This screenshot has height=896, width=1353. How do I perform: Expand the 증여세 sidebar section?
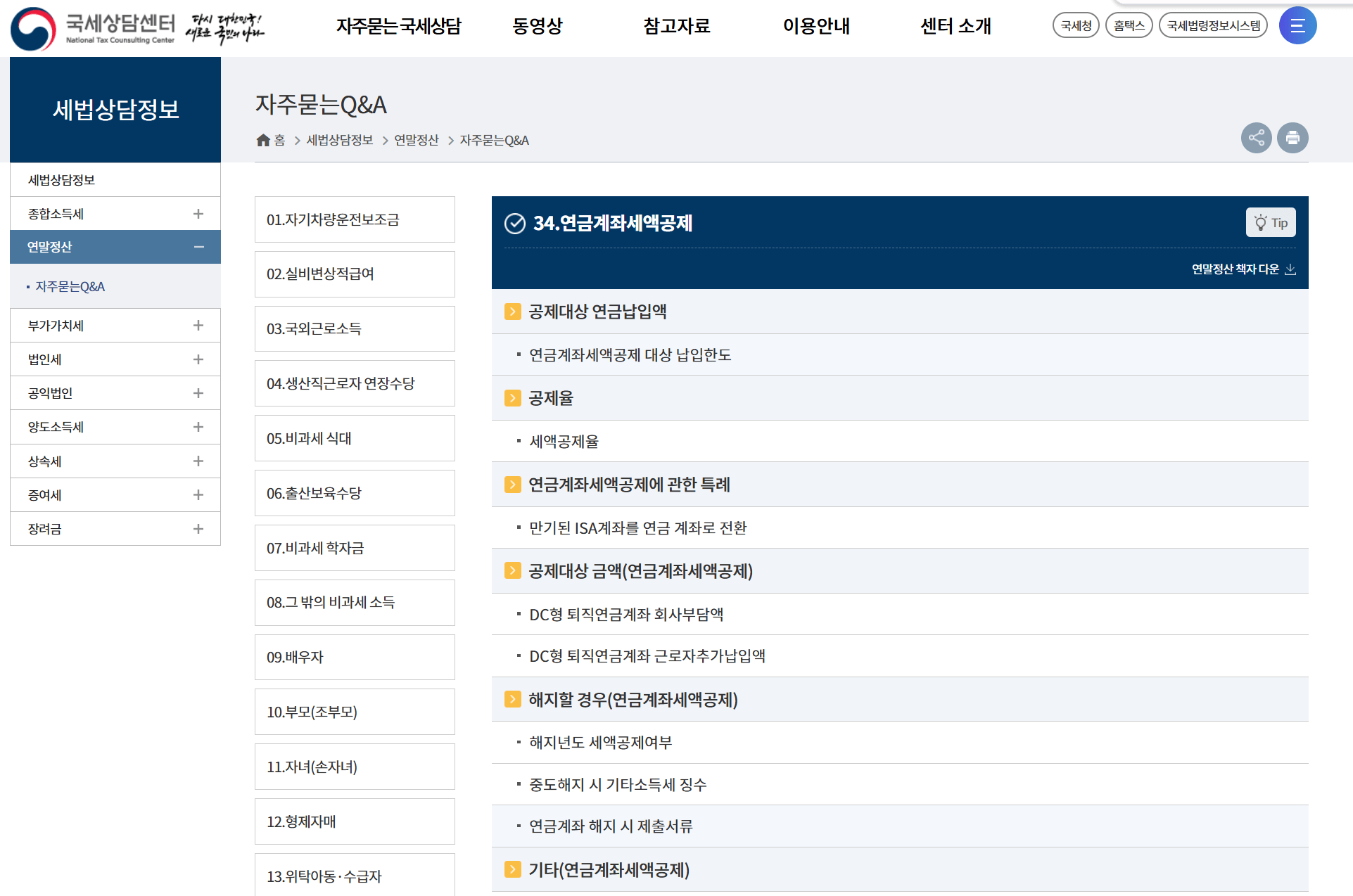click(x=198, y=494)
